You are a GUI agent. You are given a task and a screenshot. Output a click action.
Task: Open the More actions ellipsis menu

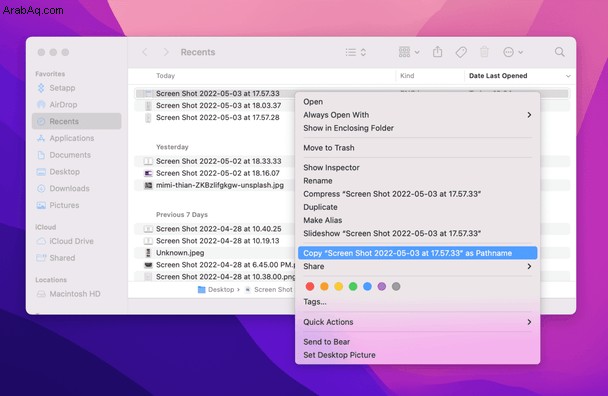point(513,52)
